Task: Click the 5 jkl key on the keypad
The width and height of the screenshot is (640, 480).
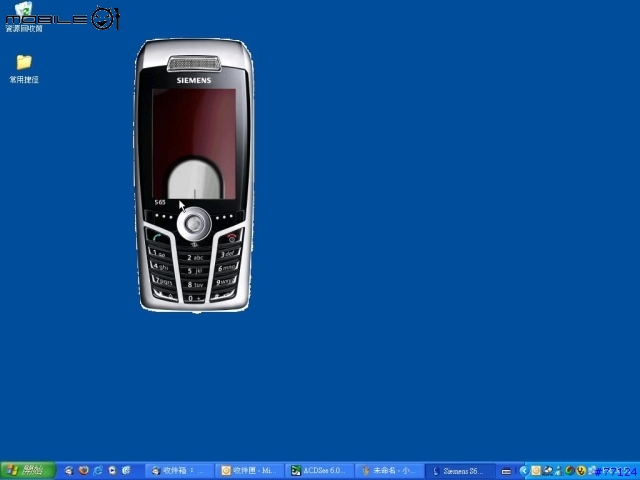Action: 195,271
